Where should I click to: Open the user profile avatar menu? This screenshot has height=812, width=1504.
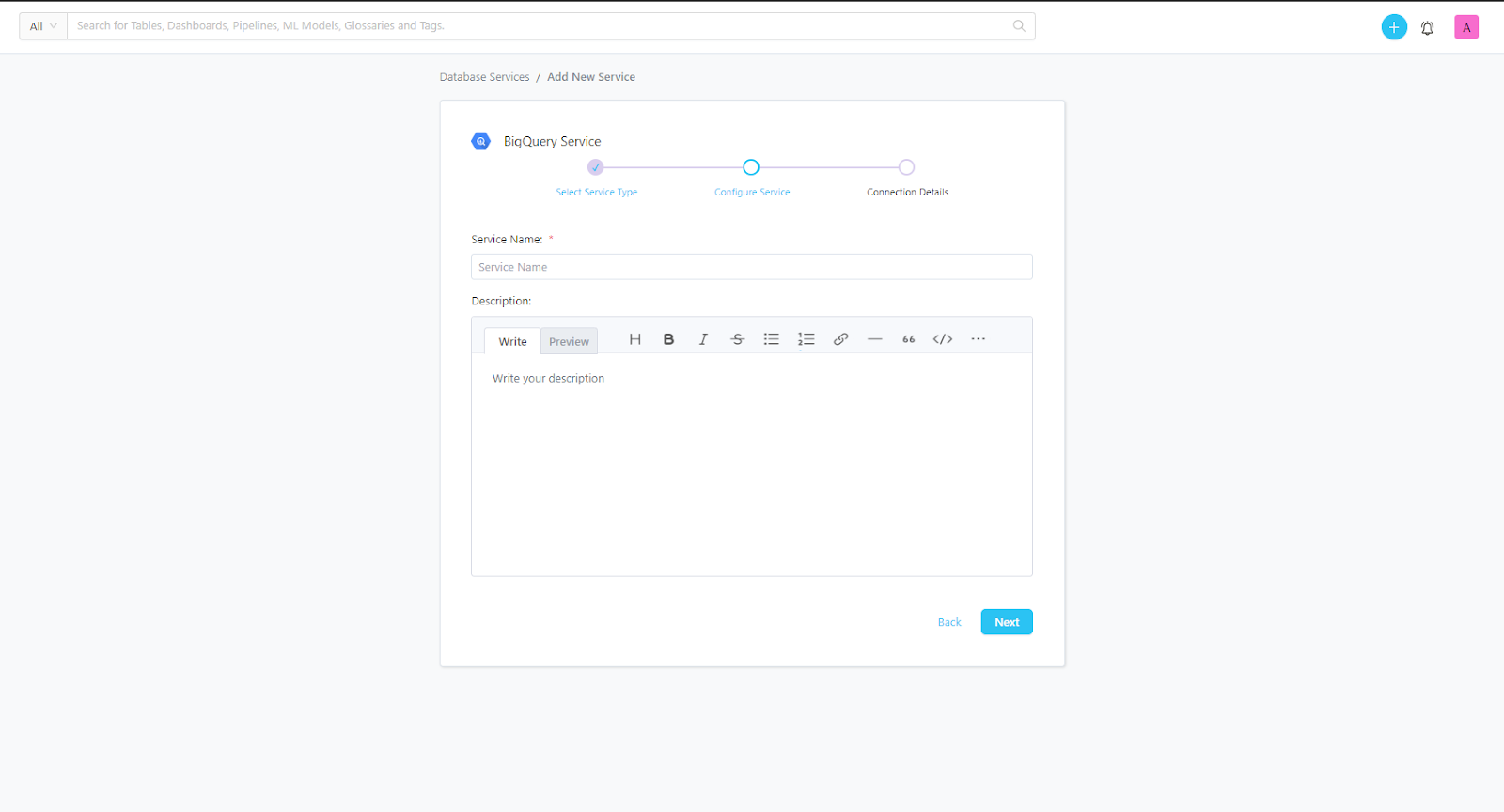click(1465, 28)
